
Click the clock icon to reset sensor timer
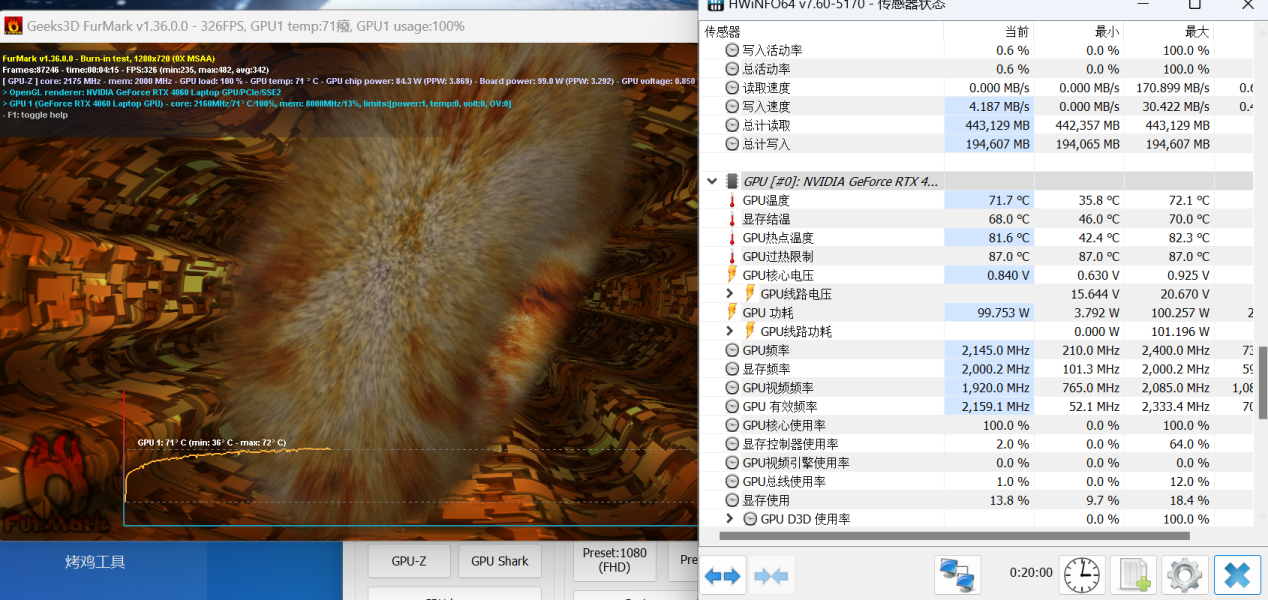[x=1082, y=575]
